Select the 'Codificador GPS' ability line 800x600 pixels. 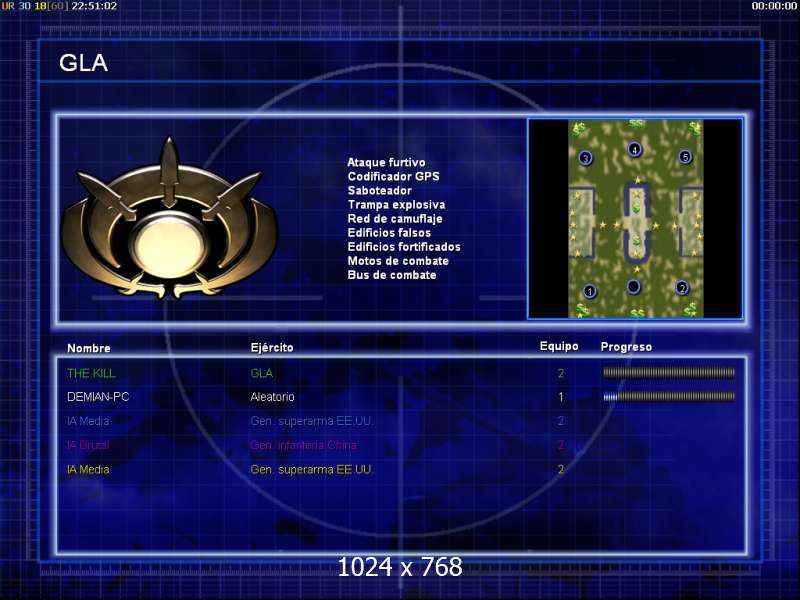coord(393,177)
